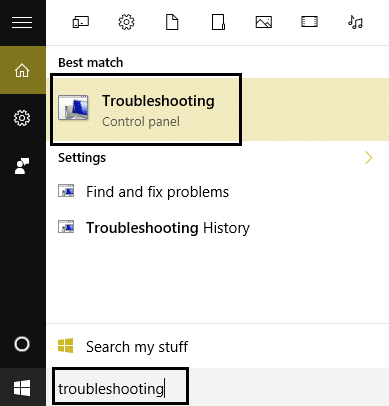Filter results by Folders icon
Screen dimensions: 389x406
click(218, 22)
